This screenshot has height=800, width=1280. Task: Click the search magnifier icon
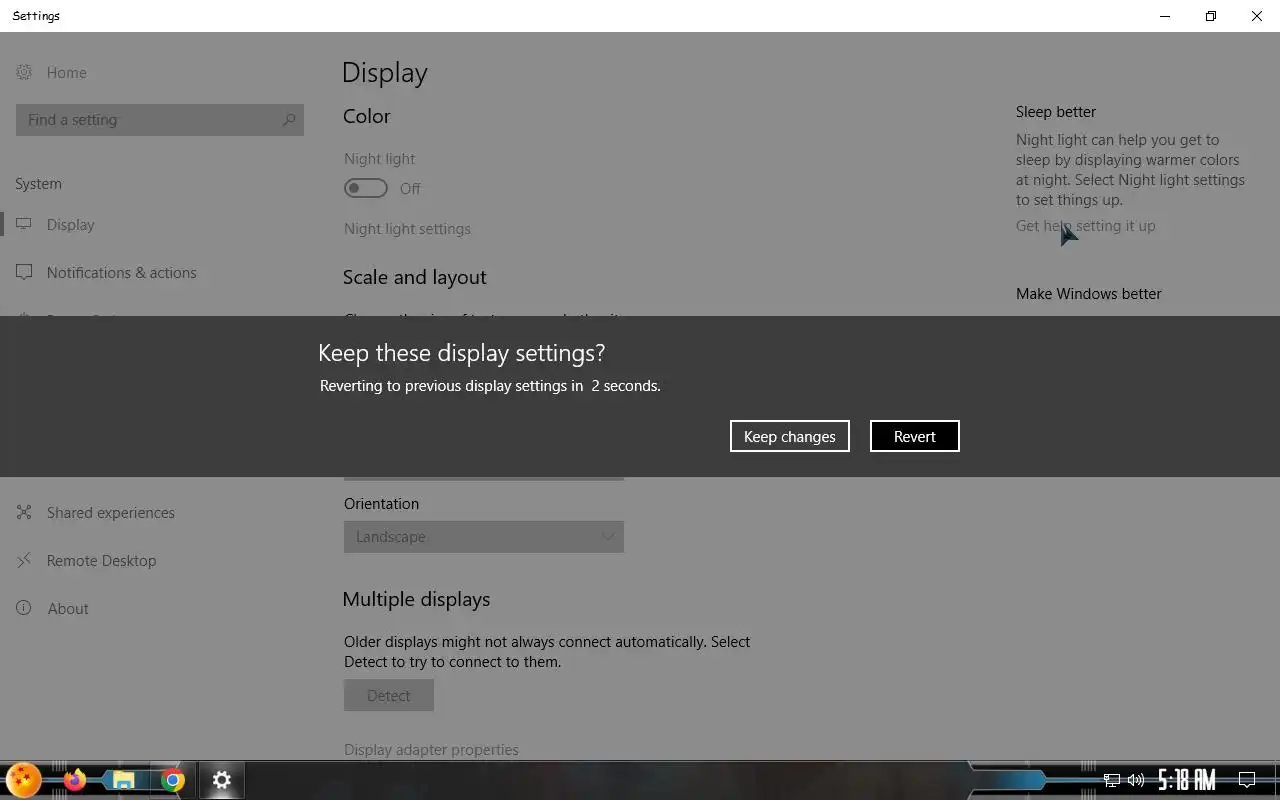point(289,120)
